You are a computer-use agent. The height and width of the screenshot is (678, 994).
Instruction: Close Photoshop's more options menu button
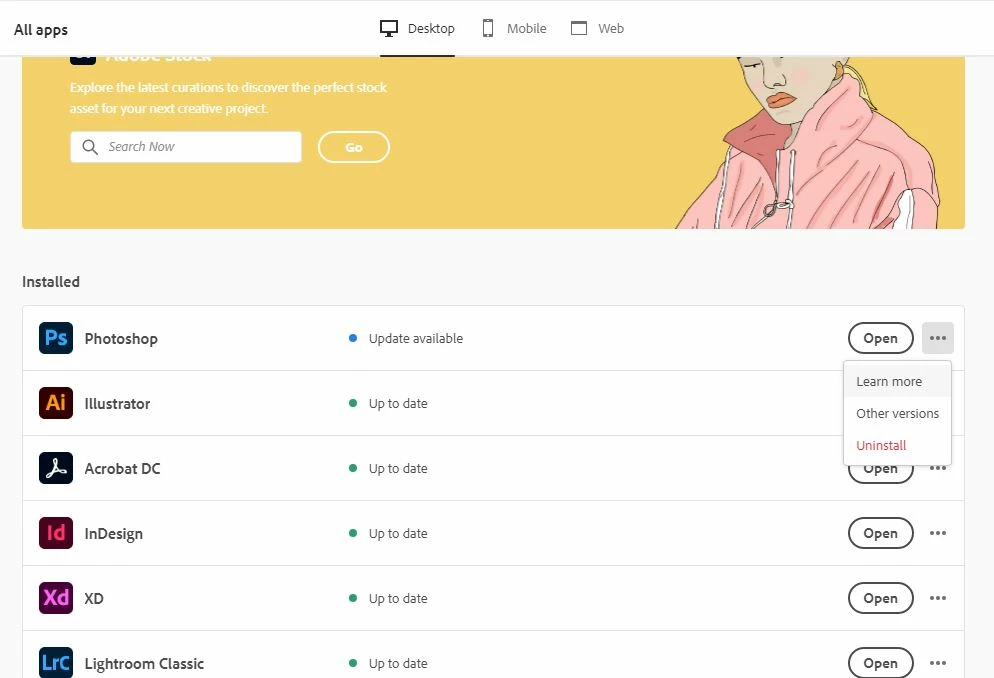pyautogui.click(x=938, y=338)
